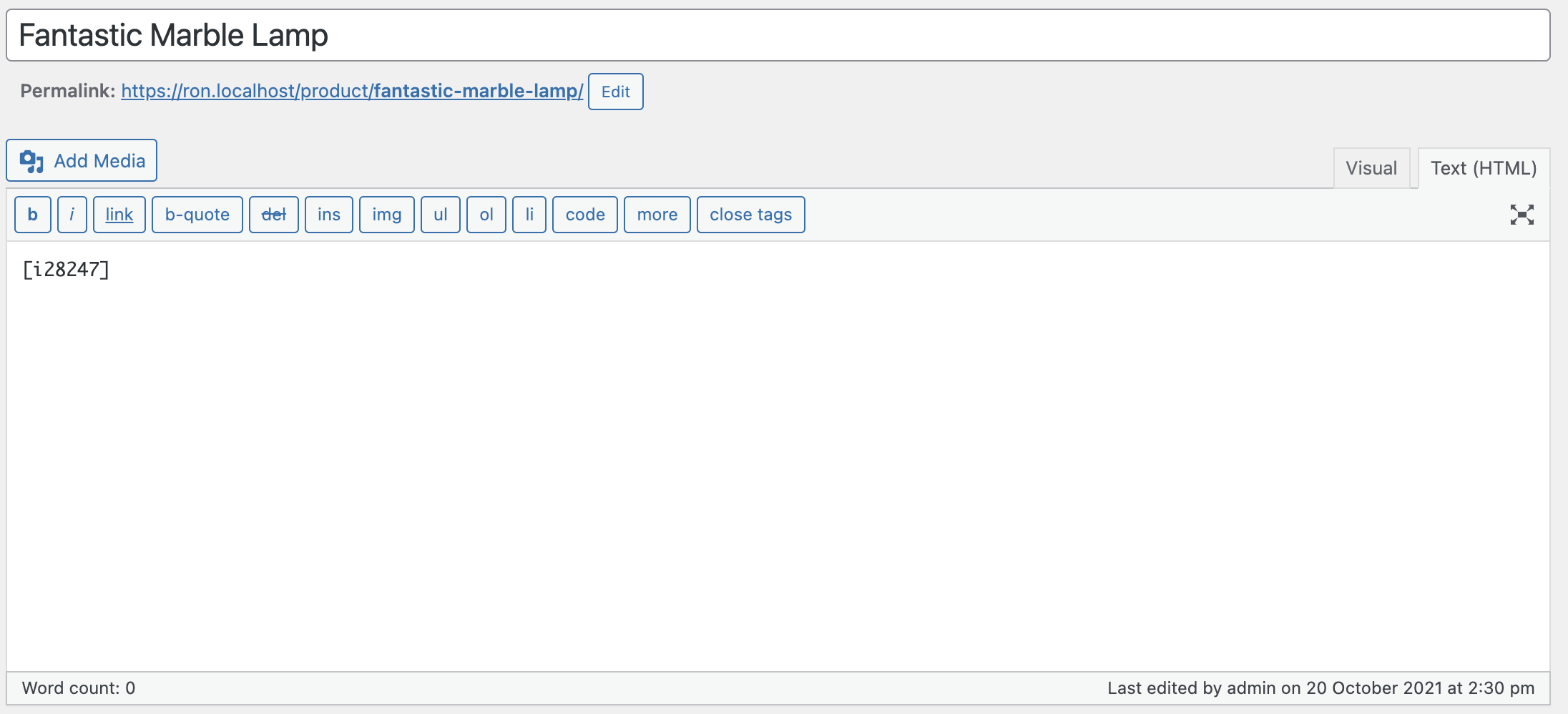
Task: Open the Add Media dialog
Action: tap(81, 160)
